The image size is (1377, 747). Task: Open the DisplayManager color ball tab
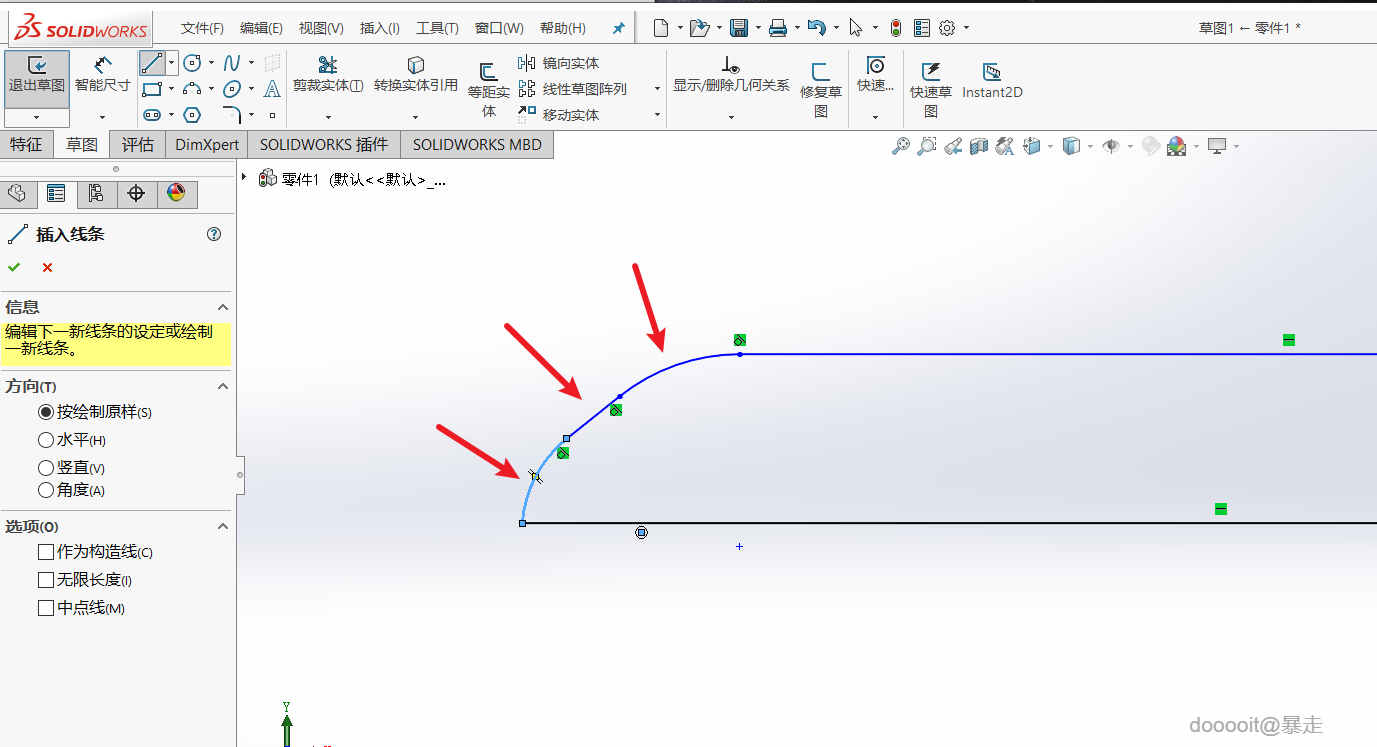tap(177, 194)
